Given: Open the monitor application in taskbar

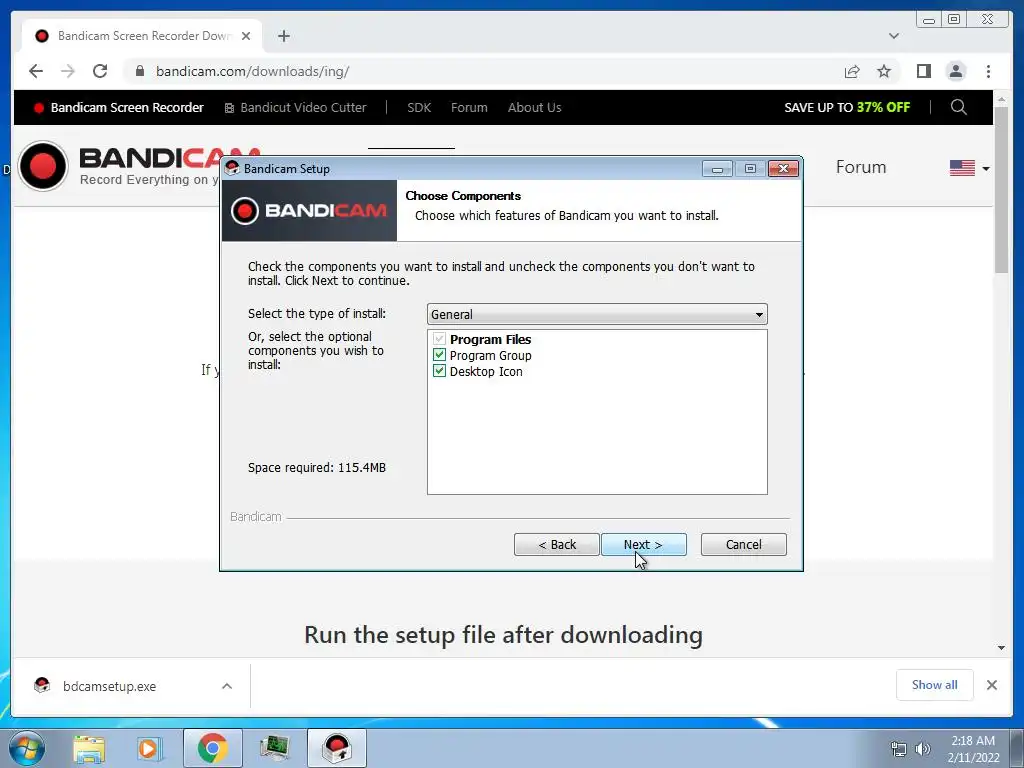Looking at the screenshot, I should coord(274,748).
